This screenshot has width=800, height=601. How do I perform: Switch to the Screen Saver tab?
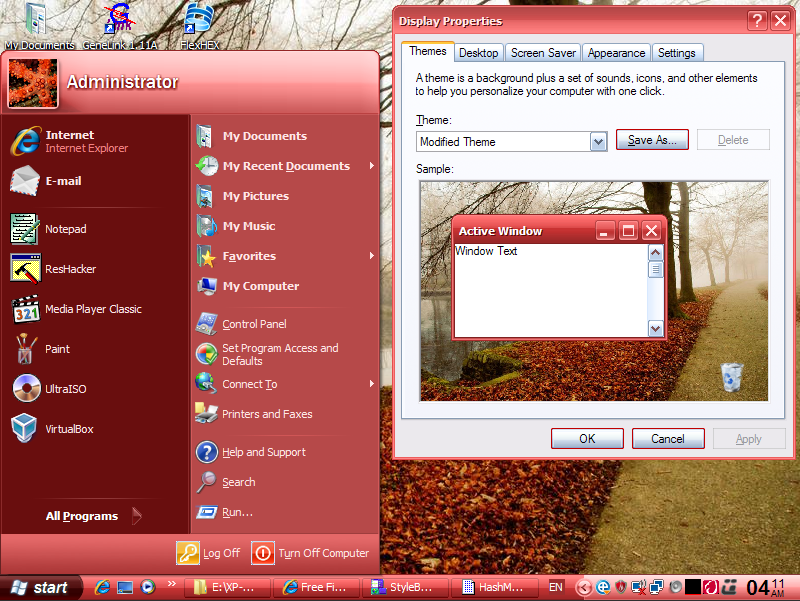543,53
